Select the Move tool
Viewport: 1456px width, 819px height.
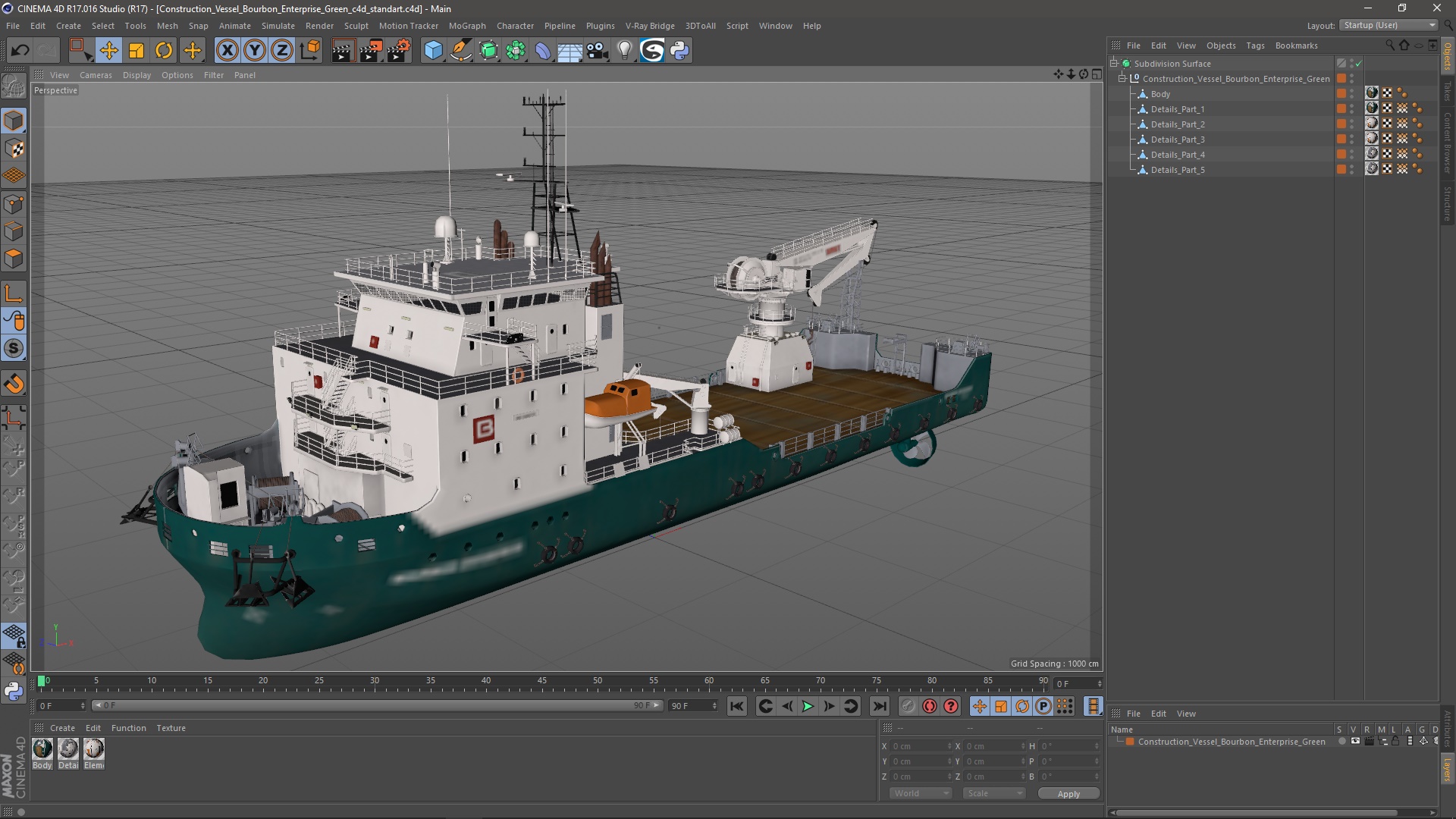(108, 51)
